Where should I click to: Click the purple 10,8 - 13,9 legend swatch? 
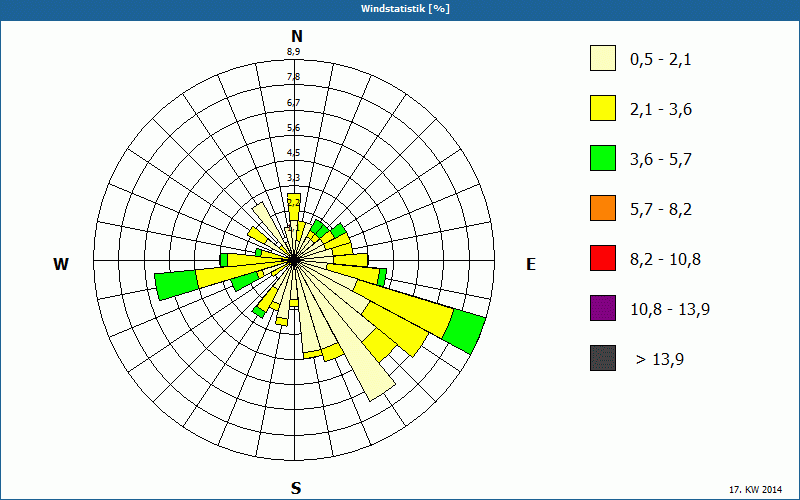(603, 308)
